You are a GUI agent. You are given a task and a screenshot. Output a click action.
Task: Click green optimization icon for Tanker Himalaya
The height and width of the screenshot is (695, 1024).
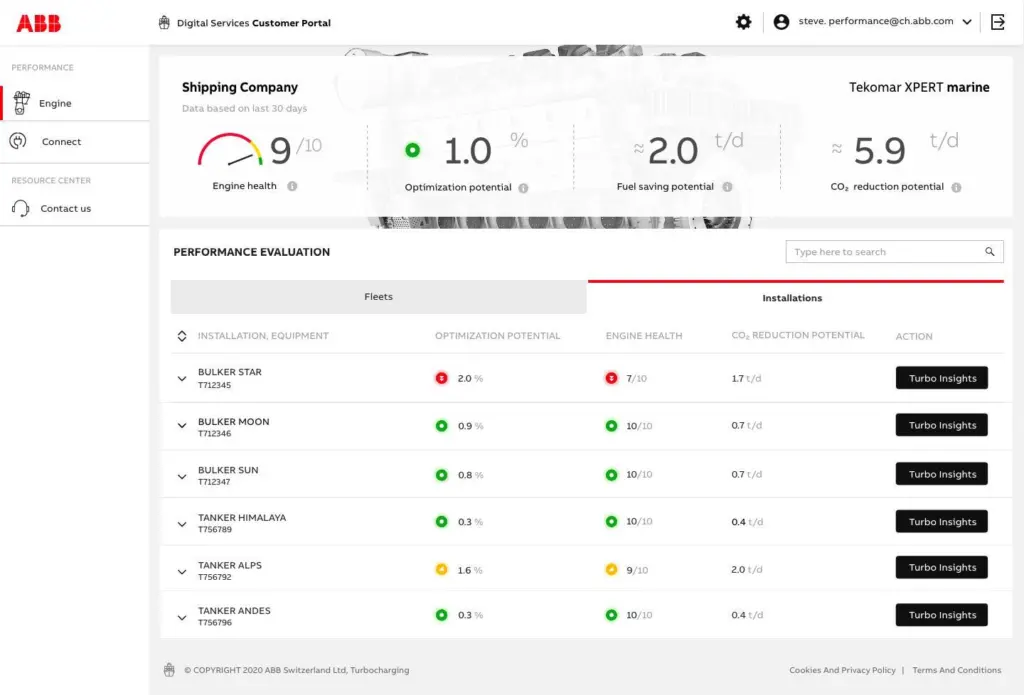(441, 521)
